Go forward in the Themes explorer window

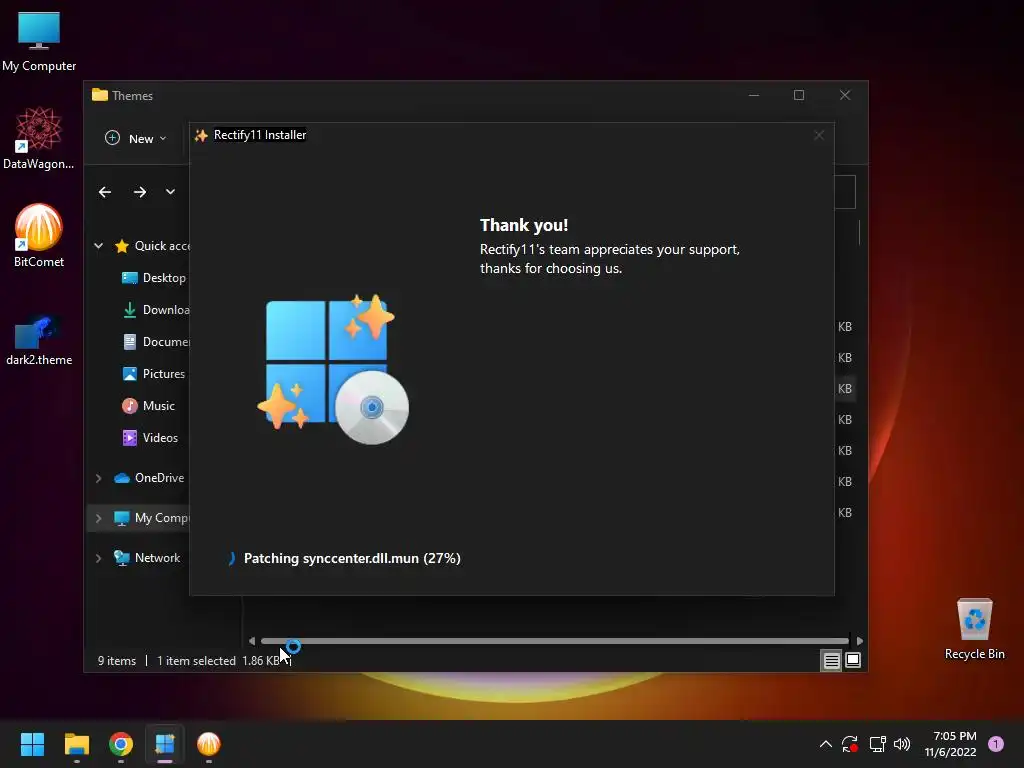pyautogui.click(x=140, y=192)
